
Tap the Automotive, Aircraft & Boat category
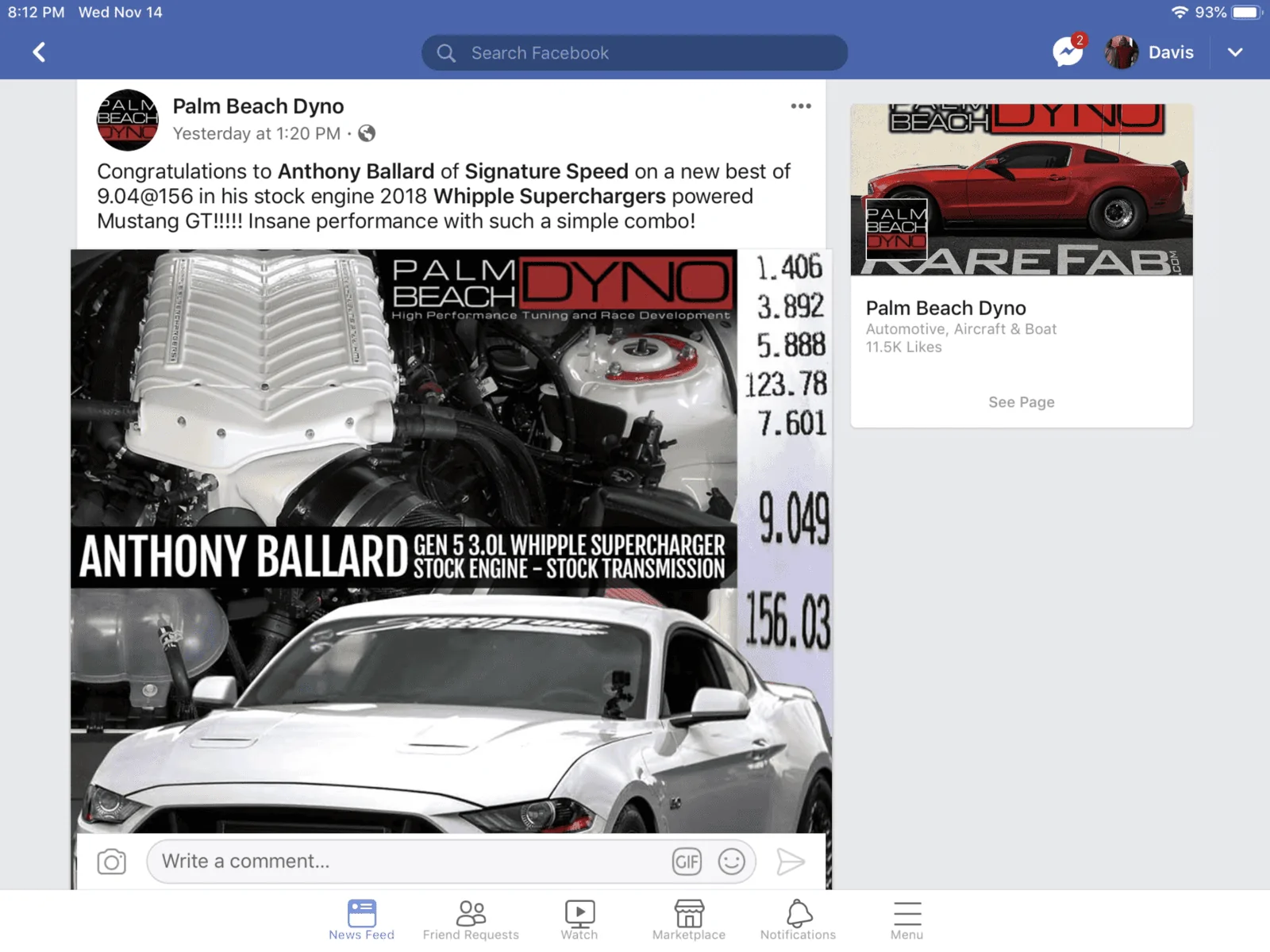coord(960,329)
